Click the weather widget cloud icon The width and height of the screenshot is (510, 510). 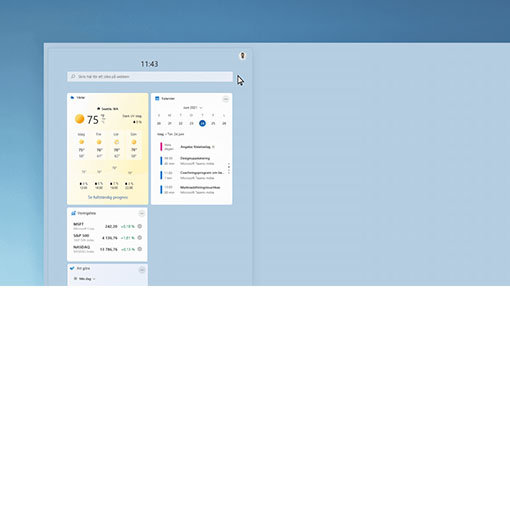pos(72,98)
